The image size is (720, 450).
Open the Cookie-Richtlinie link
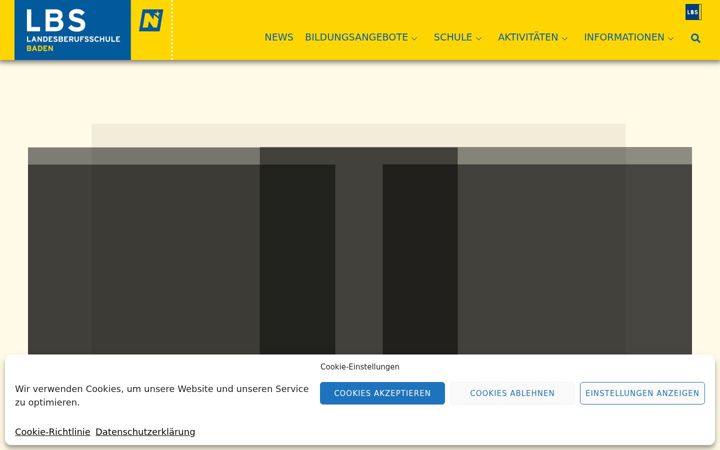tap(52, 432)
